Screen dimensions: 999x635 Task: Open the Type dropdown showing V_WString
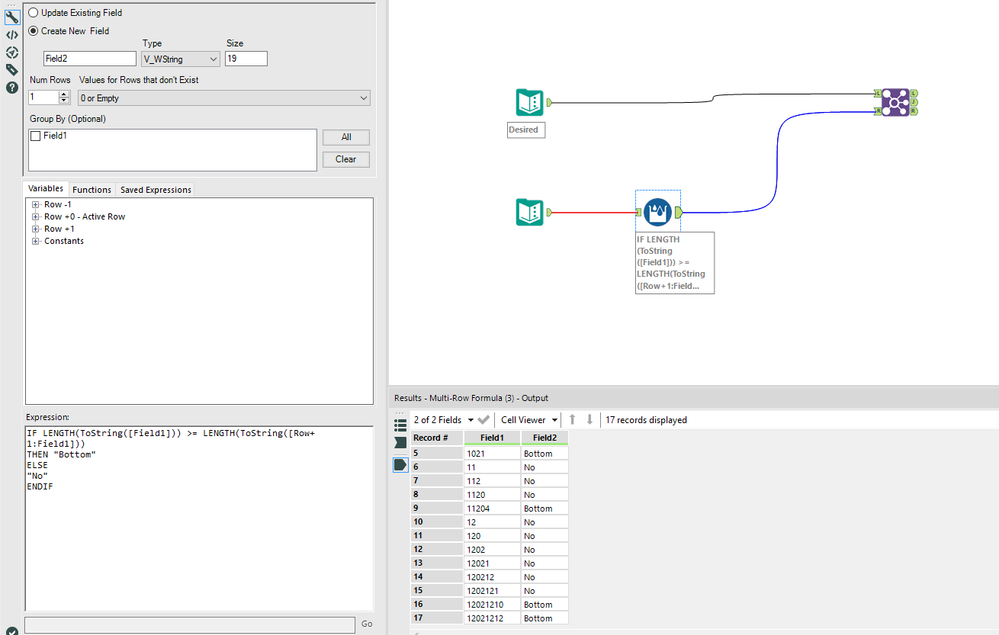[x=181, y=59]
